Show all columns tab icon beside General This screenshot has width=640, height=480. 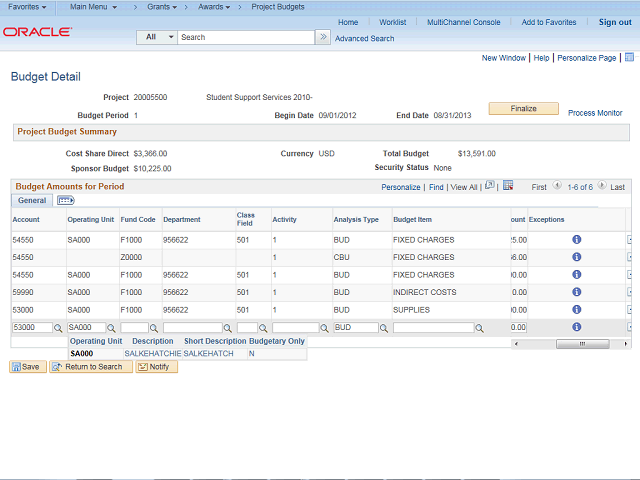65,201
